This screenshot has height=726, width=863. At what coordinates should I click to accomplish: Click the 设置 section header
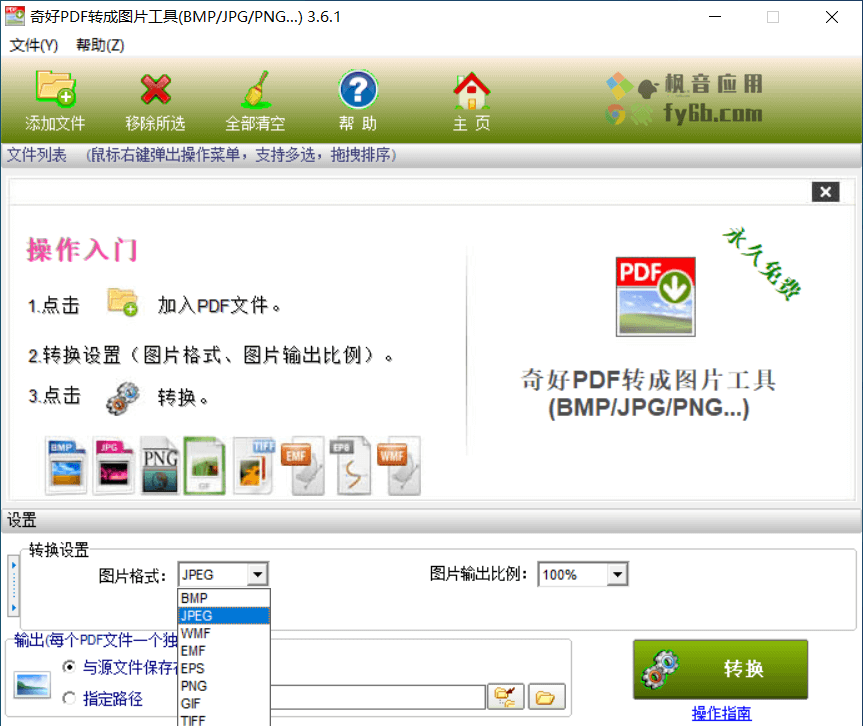pyautogui.click(x=432, y=520)
